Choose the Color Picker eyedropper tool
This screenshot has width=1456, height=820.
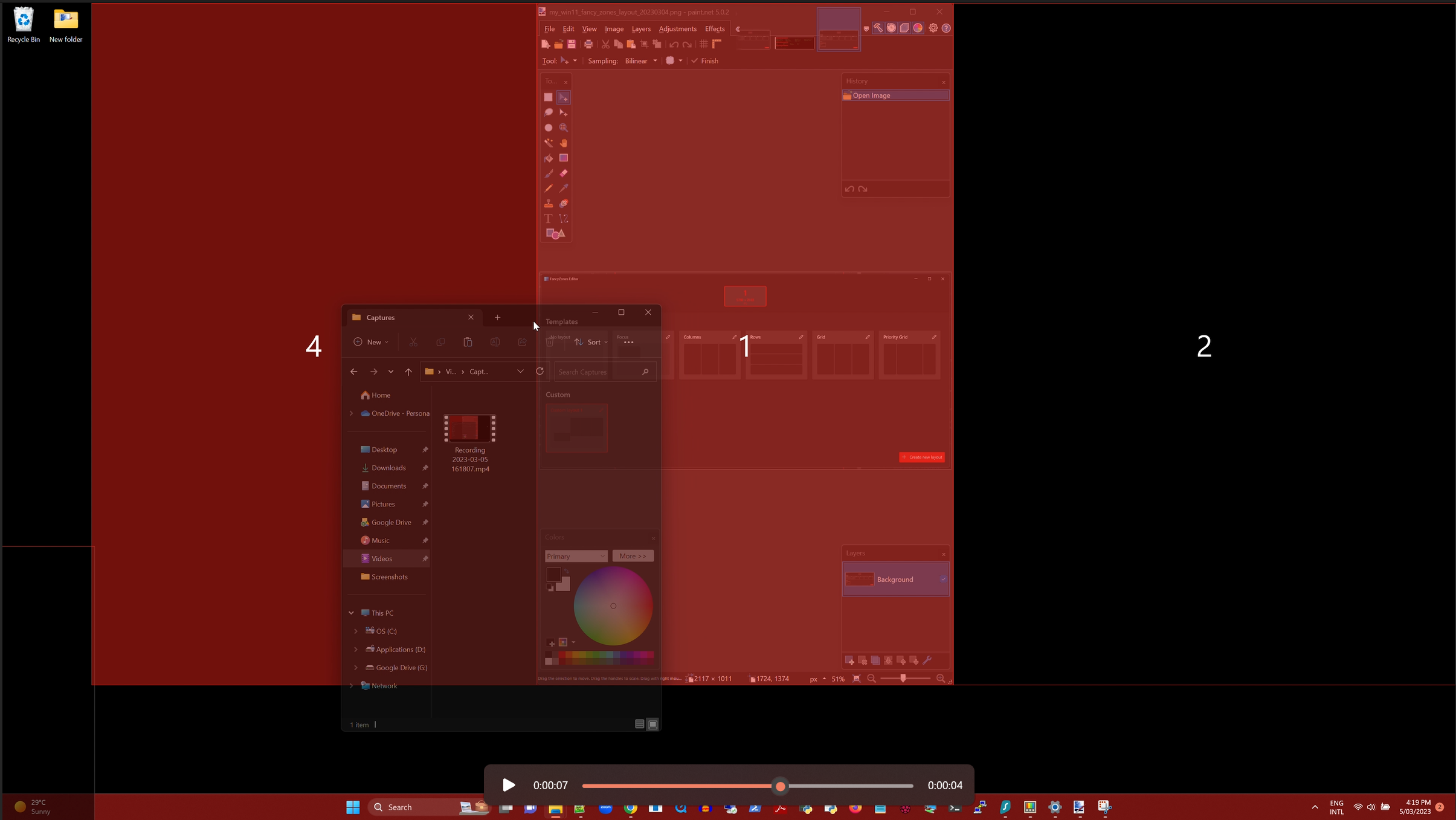tap(563, 188)
